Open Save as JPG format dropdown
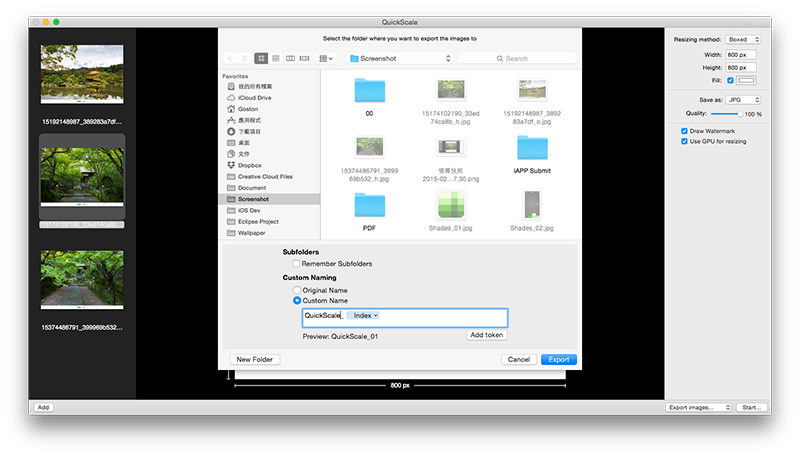The image size is (800, 456). tap(743, 100)
